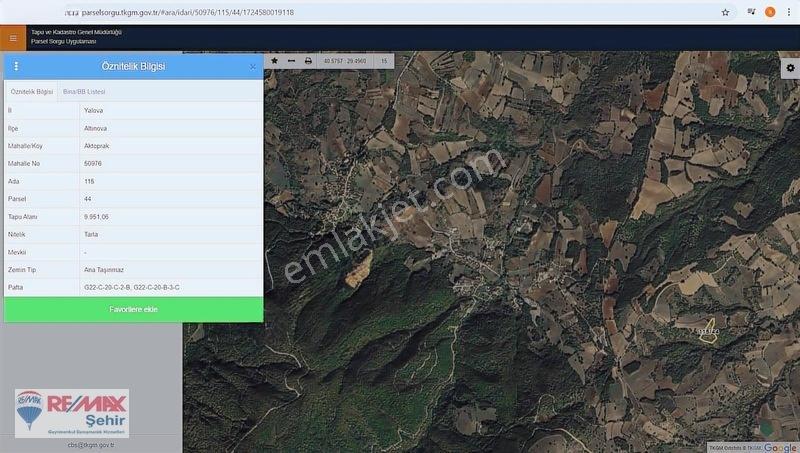The width and height of the screenshot is (800, 453).
Task: Select Zemin Tip value Ana Taşınmaz
Action: point(104,270)
